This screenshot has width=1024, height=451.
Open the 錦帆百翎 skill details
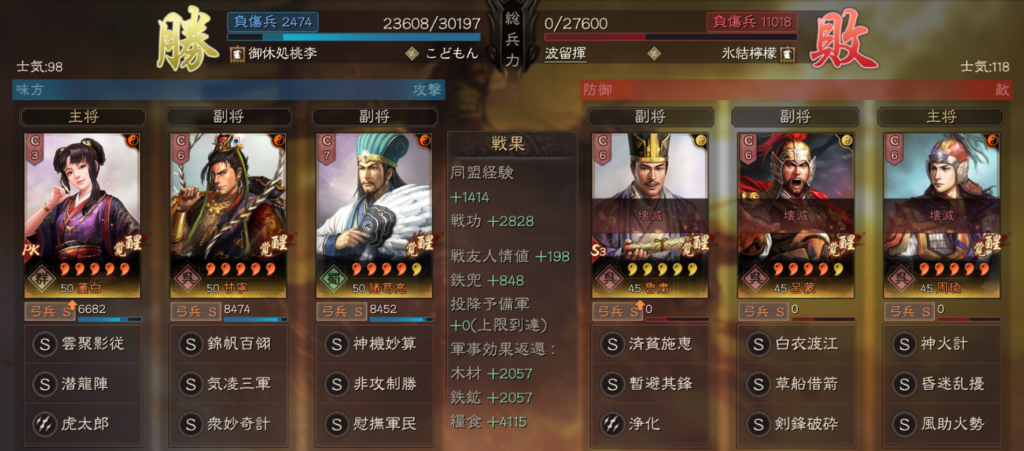point(229,344)
